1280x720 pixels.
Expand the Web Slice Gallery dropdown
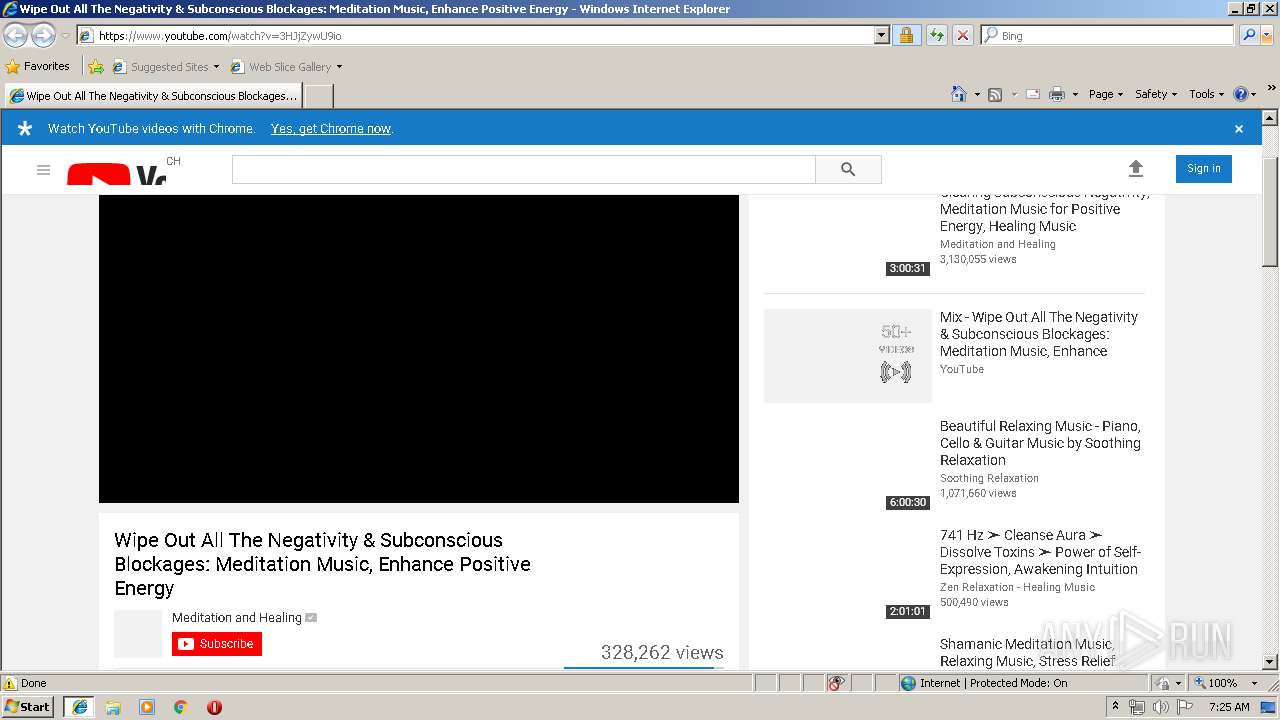pos(339,67)
